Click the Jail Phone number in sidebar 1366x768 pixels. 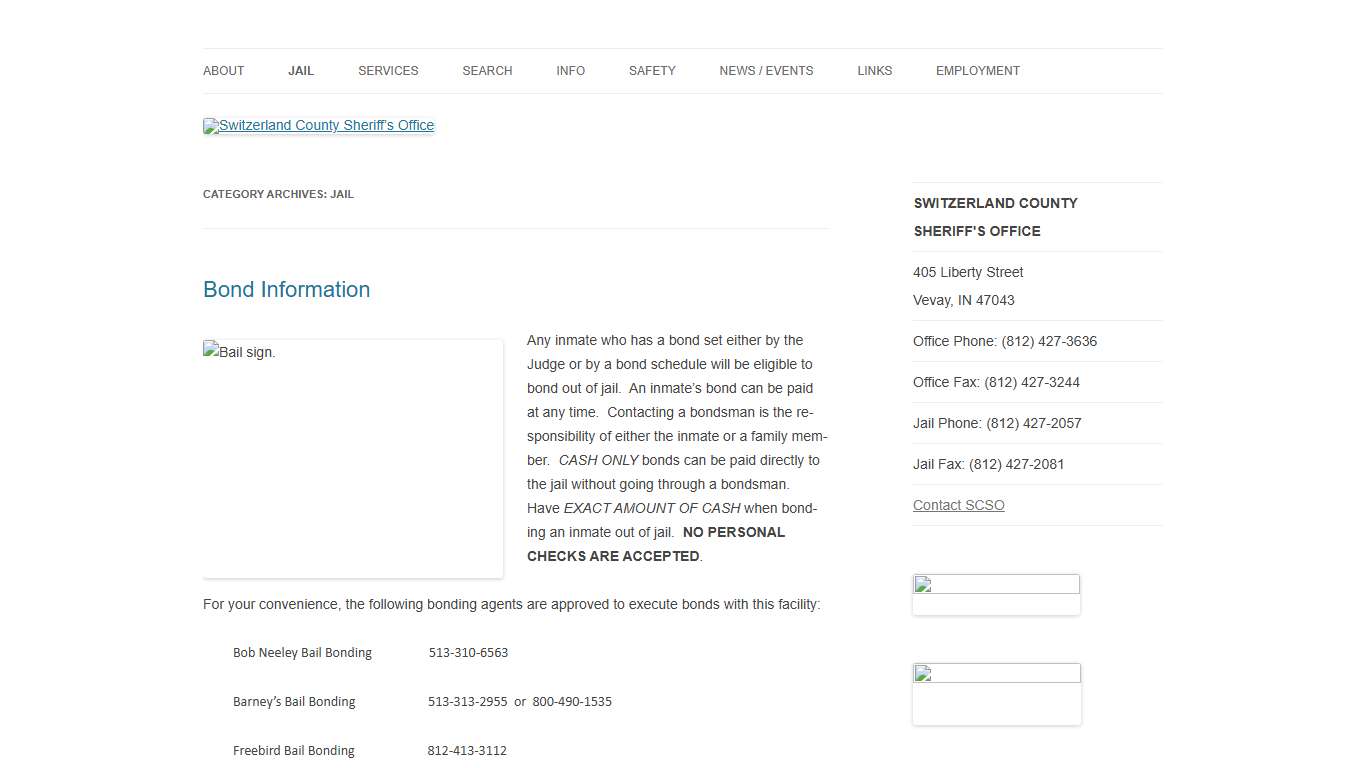pos(1033,424)
